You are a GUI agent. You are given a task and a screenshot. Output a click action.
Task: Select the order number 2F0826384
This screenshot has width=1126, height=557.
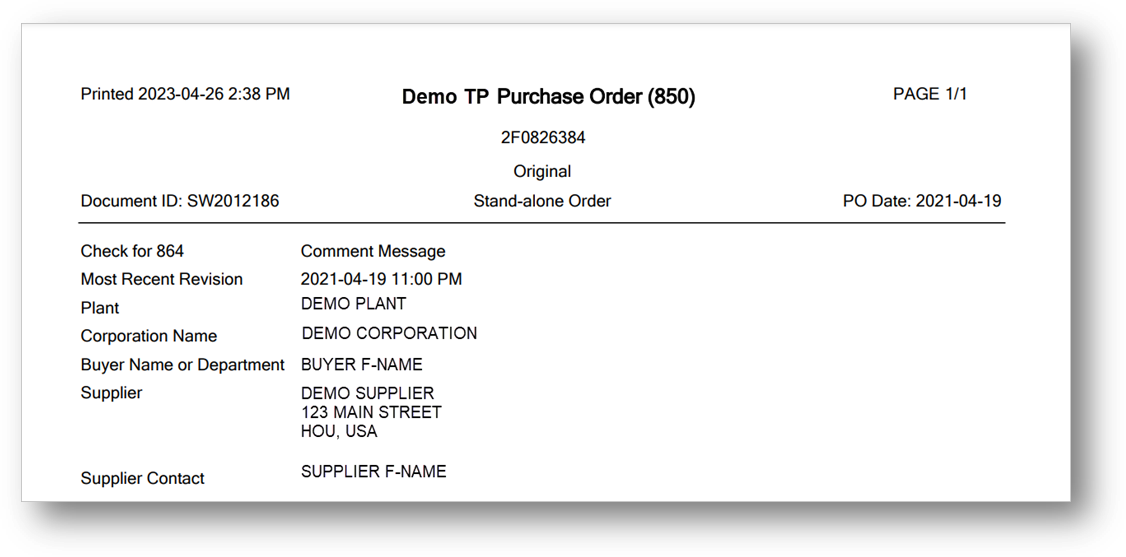543,139
